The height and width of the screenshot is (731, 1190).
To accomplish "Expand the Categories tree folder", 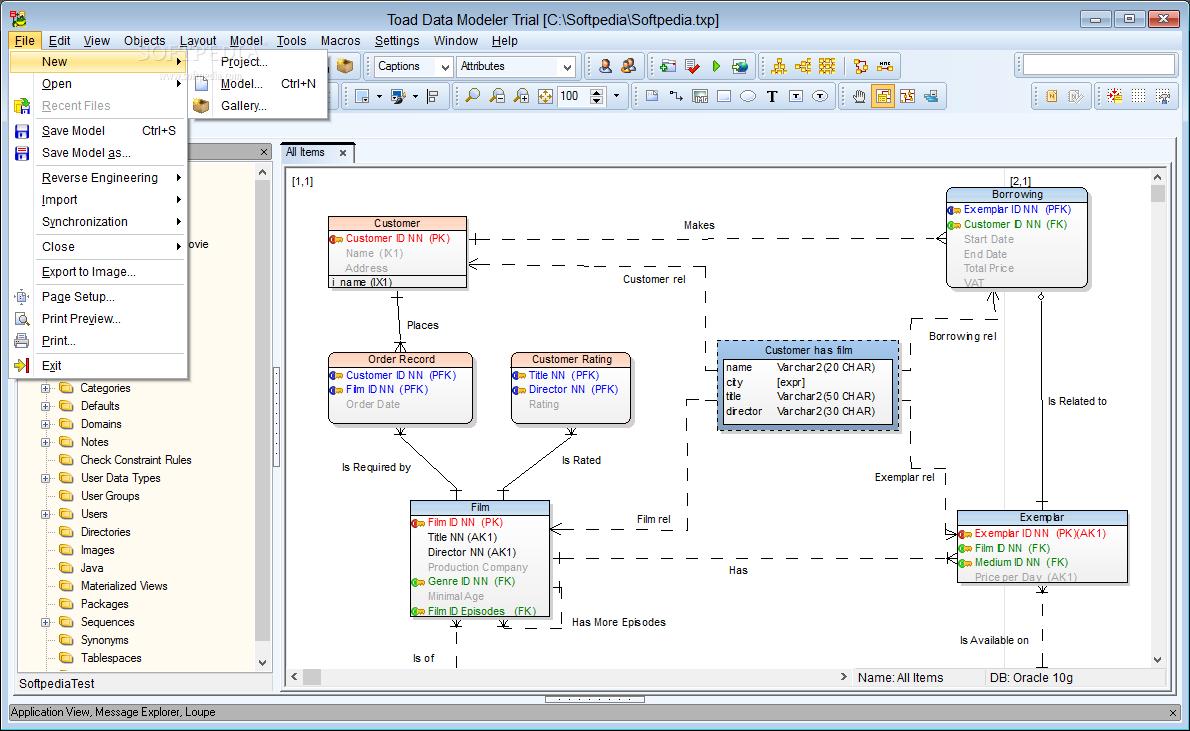I will click(46, 388).
